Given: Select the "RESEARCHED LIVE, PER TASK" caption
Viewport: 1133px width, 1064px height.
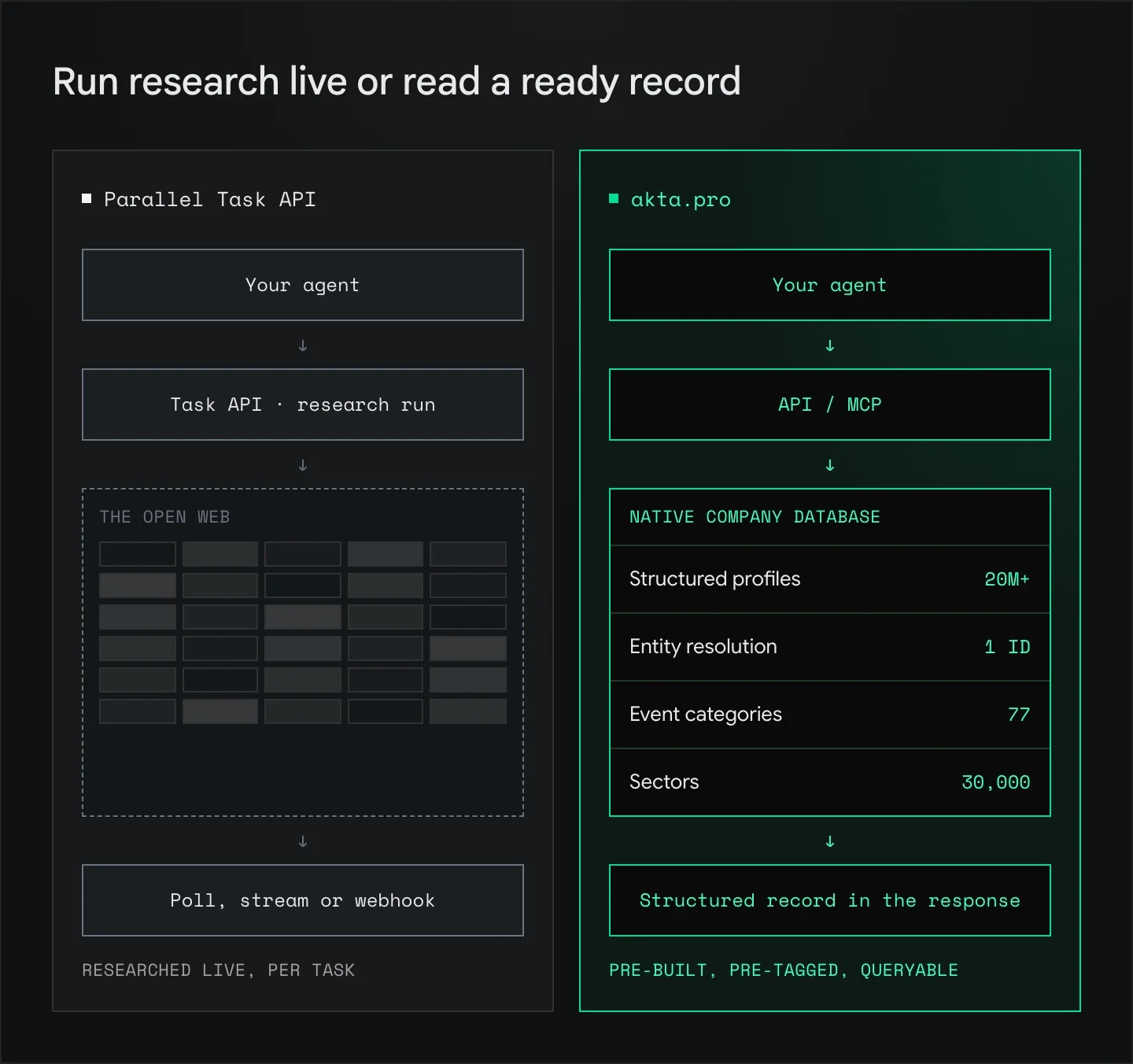Looking at the screenshot, I should (x=219, y=970).
